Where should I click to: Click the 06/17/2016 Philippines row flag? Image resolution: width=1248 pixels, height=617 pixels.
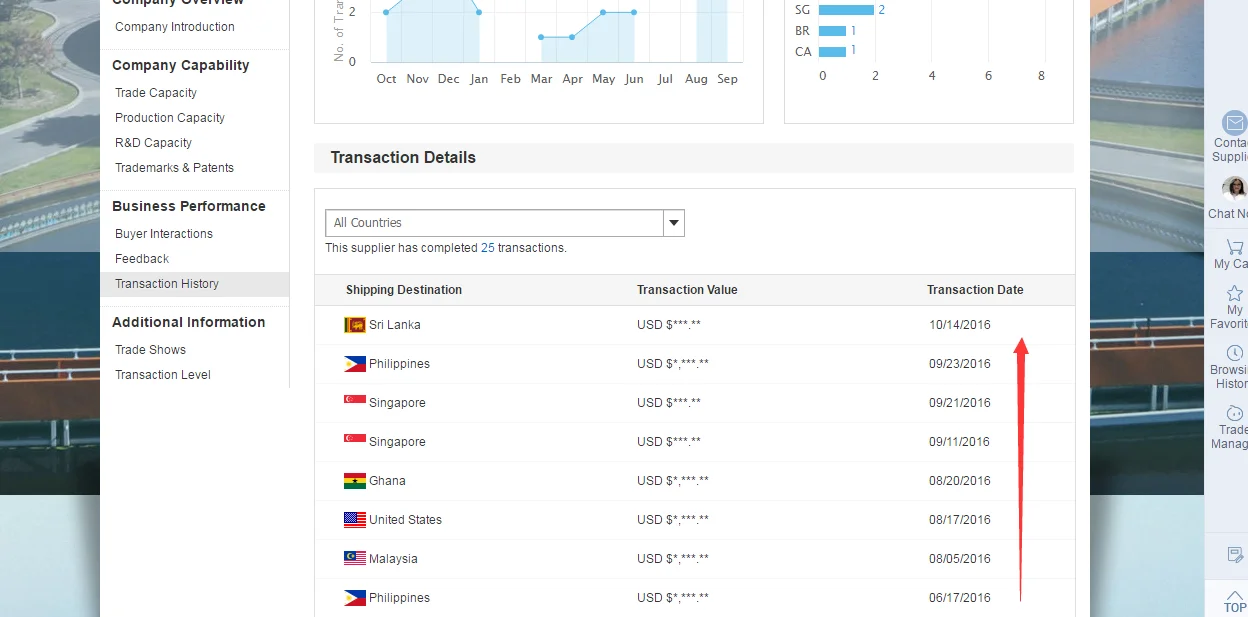coord(355,597)
